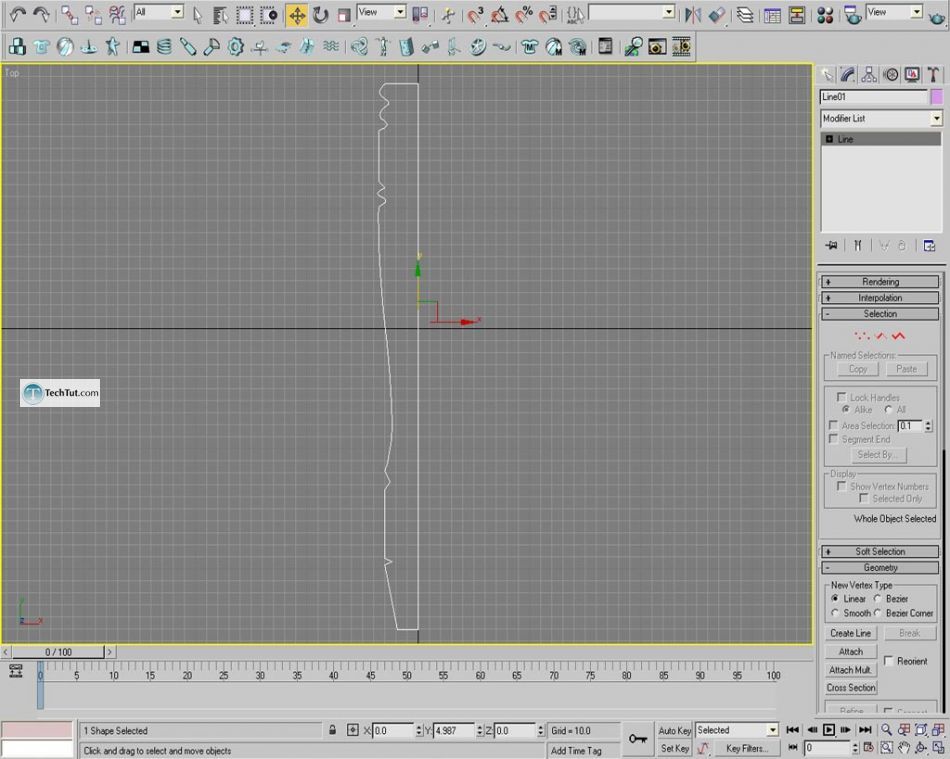Open Schematic View icon
Image resolution: width=950 pixels, height=759 pixels.
click(x=797, y=15)
